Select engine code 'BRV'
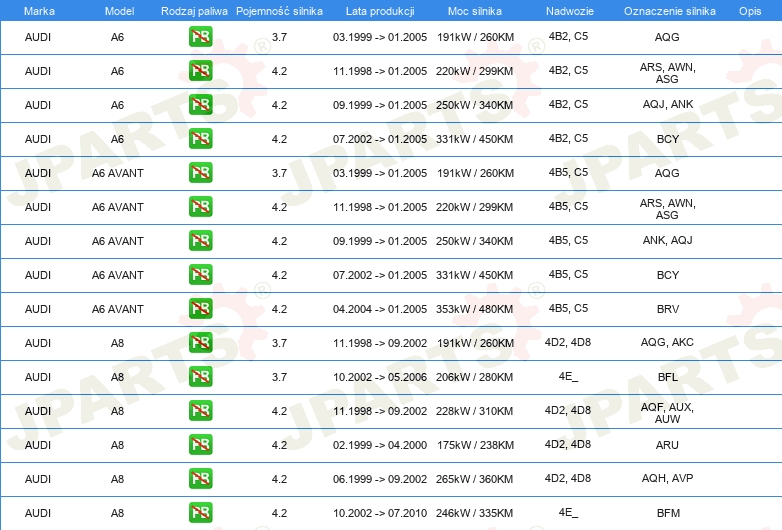The image size is (782, 530). click(668, 309)
